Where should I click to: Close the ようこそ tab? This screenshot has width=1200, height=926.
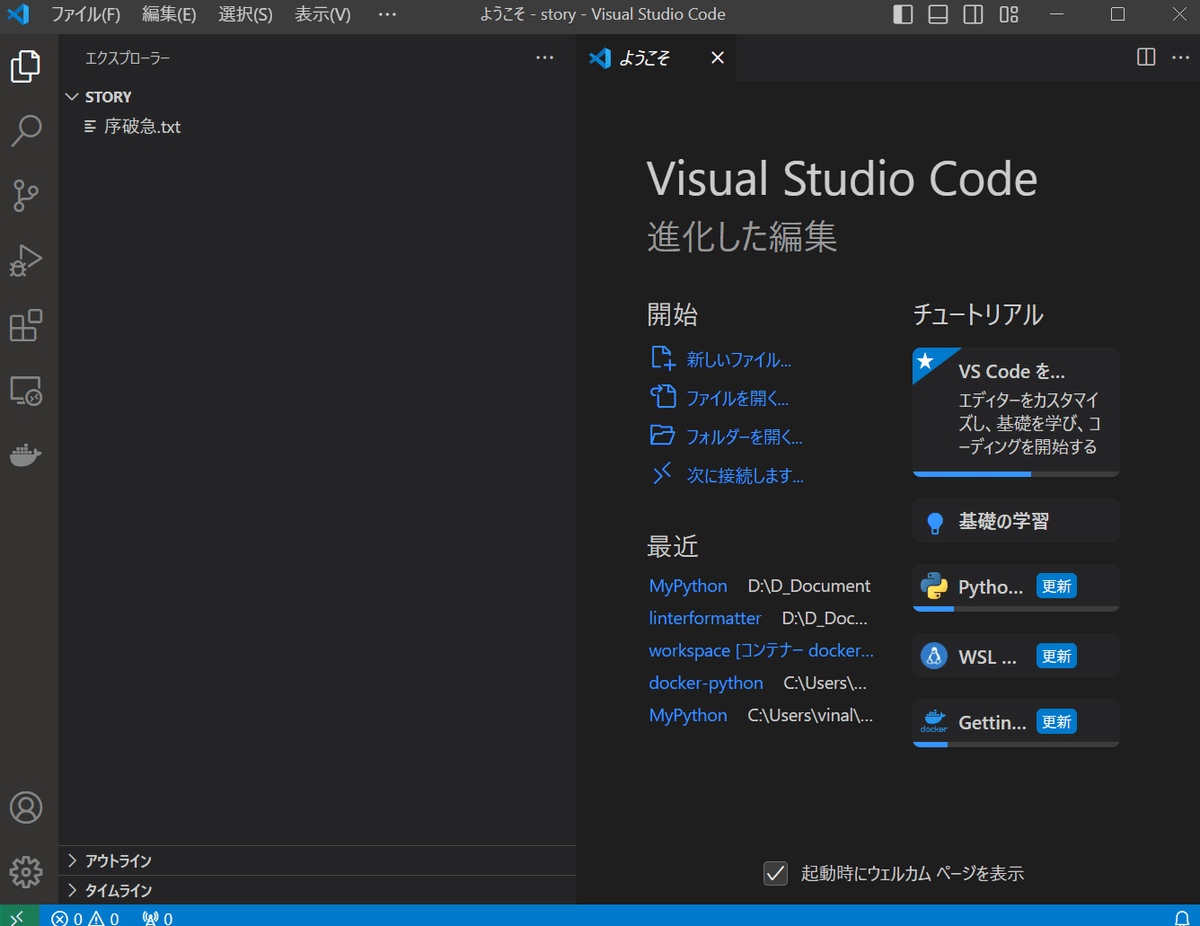(x=717, y=58)
